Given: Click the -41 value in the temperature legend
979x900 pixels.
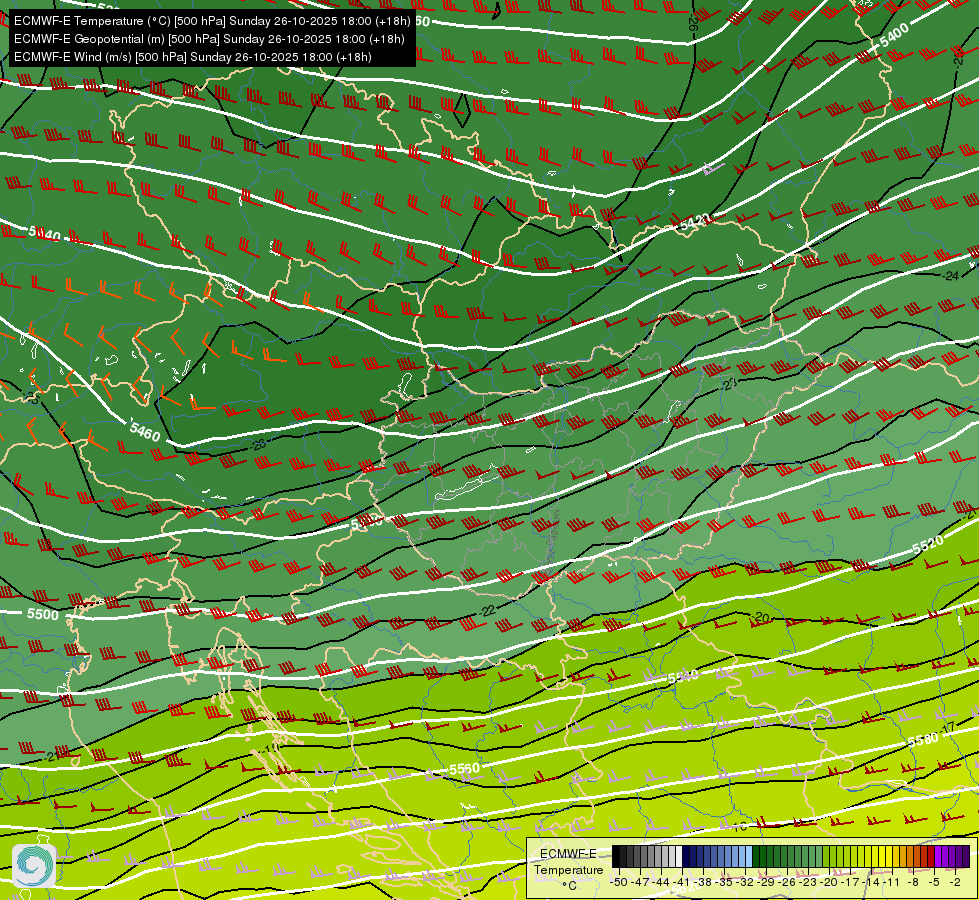Looking at the screenshot, I should (x=682, y=882).
